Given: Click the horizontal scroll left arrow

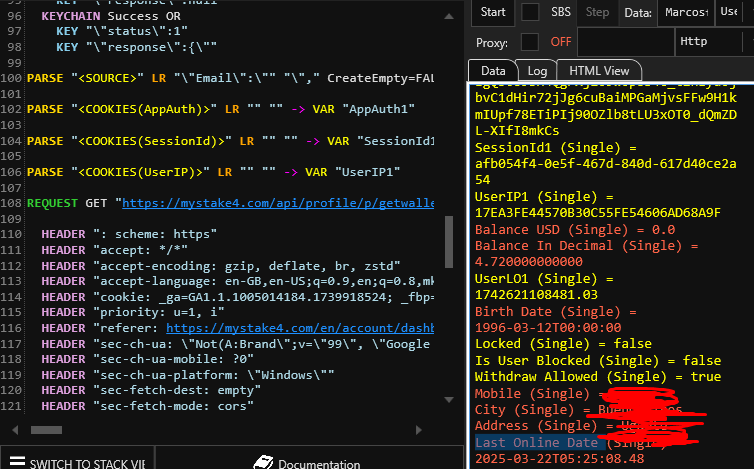Looking at the screenshot, I should click(x=15, y=430).
